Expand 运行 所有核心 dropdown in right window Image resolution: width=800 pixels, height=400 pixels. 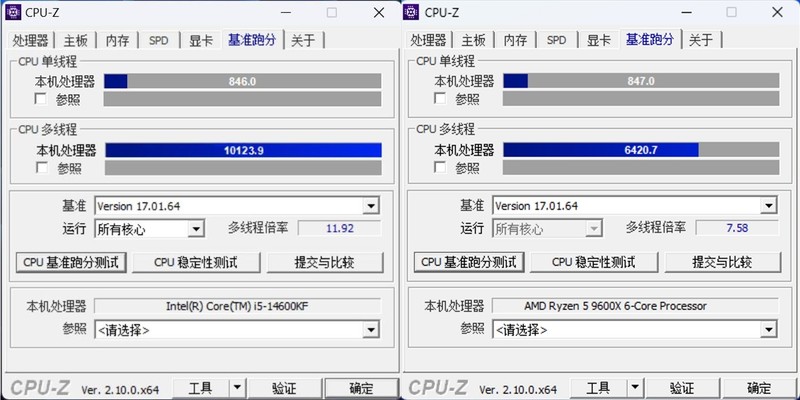[x=593, y=229]
